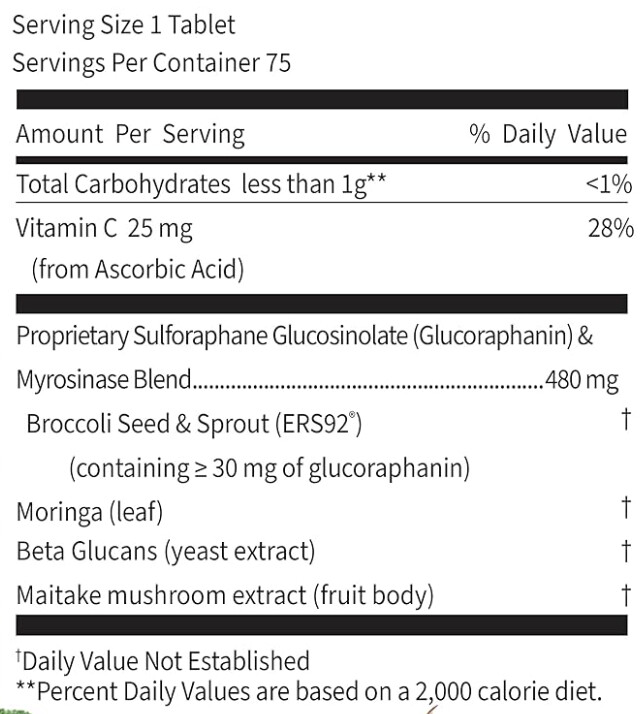Screen dimensions: 644x714
Task: Click 'containing ≥ 30 mg of glucoraphanin'
Action: coord(270,469)
